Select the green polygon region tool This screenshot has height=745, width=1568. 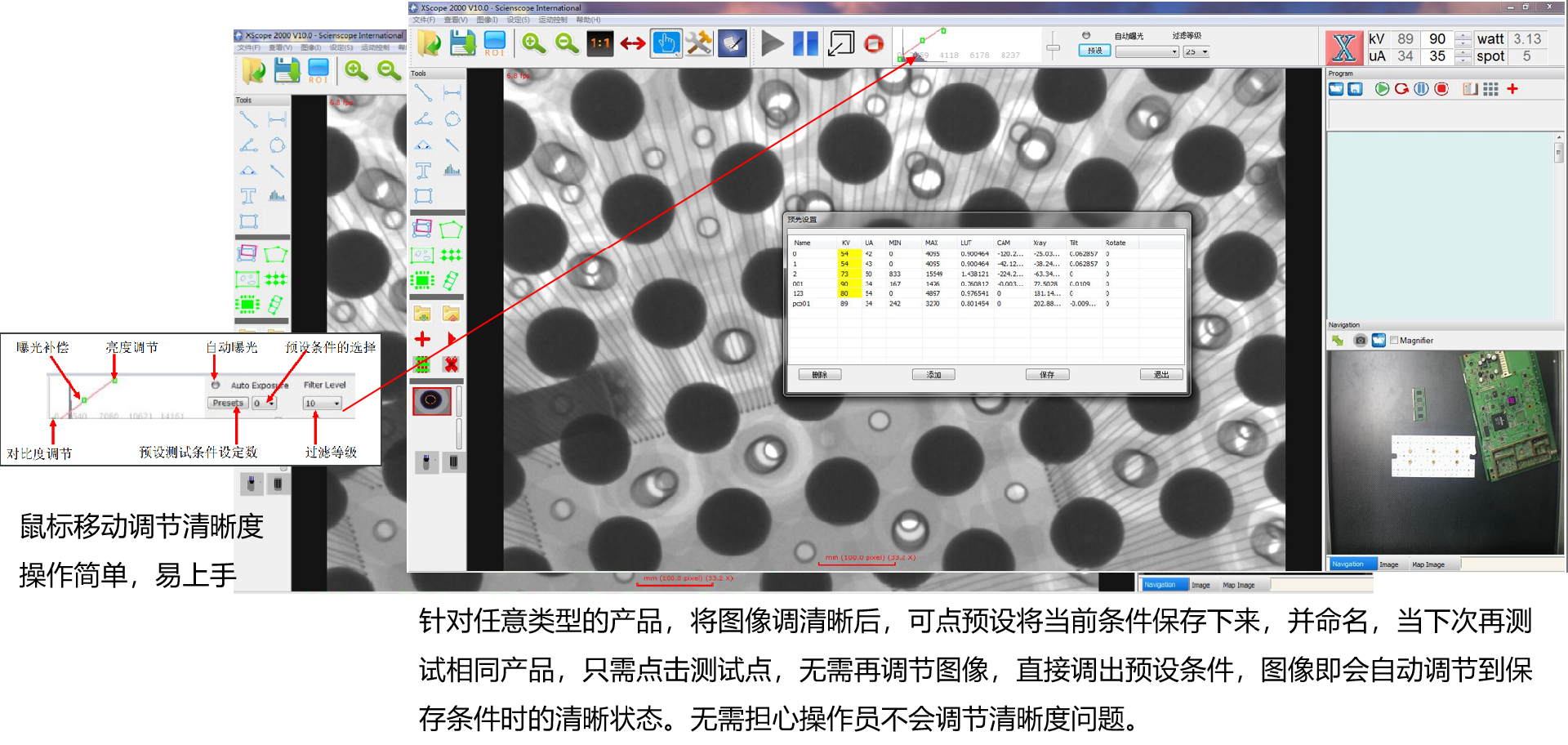click(x=451, y=230)
